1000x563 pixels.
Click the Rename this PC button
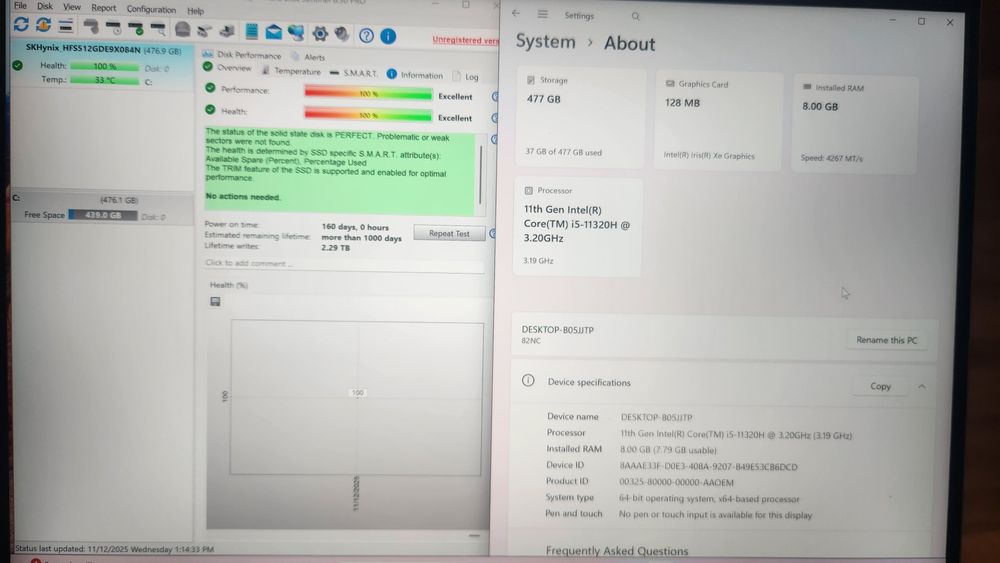(x=886, y=340)
